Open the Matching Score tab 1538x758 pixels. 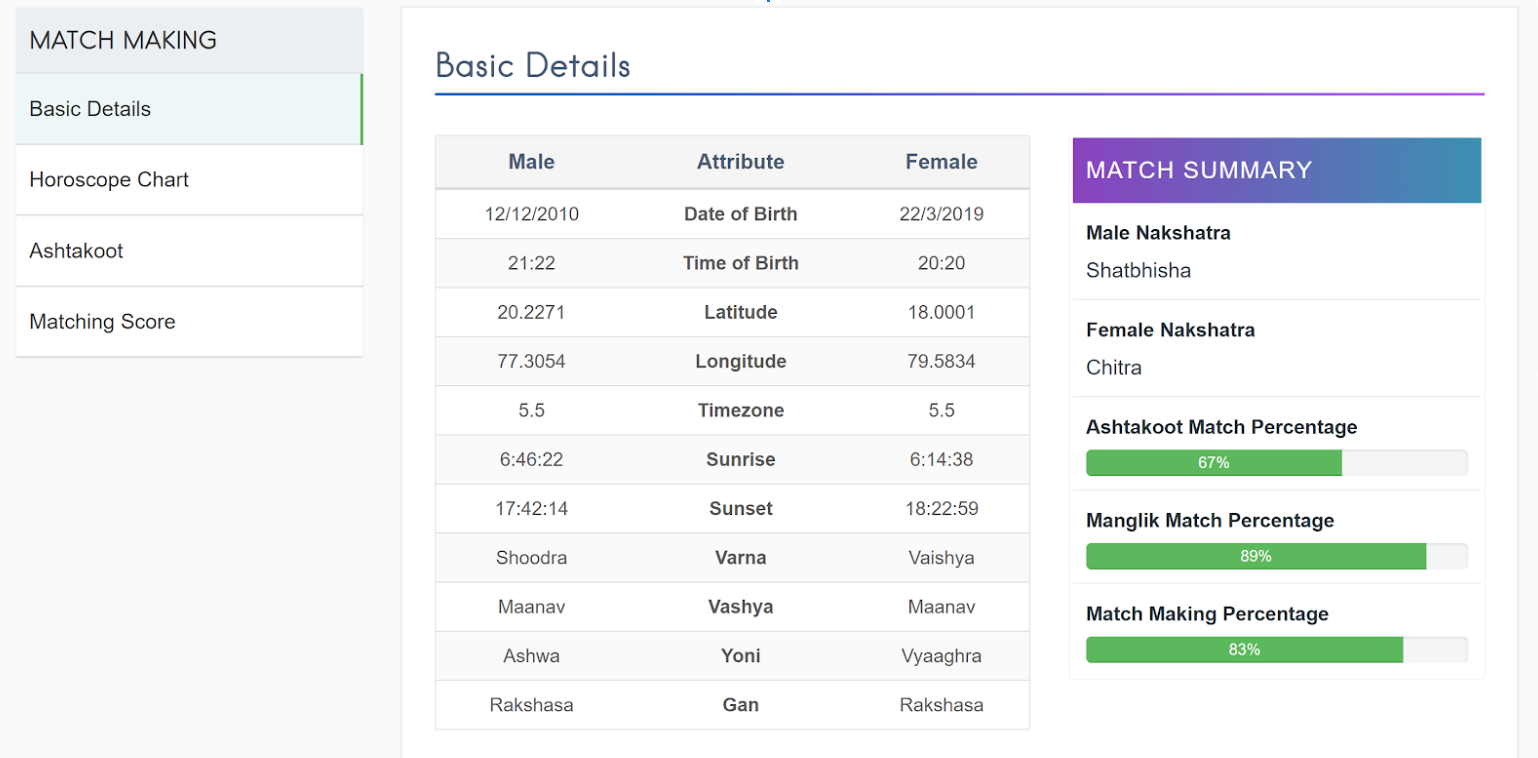click(102, 322)
